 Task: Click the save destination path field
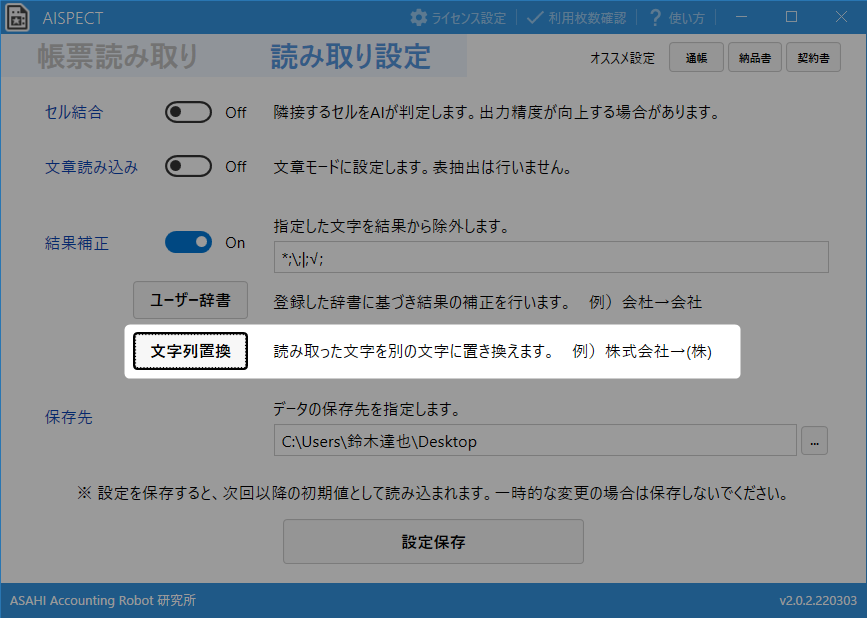pos(534,441)
